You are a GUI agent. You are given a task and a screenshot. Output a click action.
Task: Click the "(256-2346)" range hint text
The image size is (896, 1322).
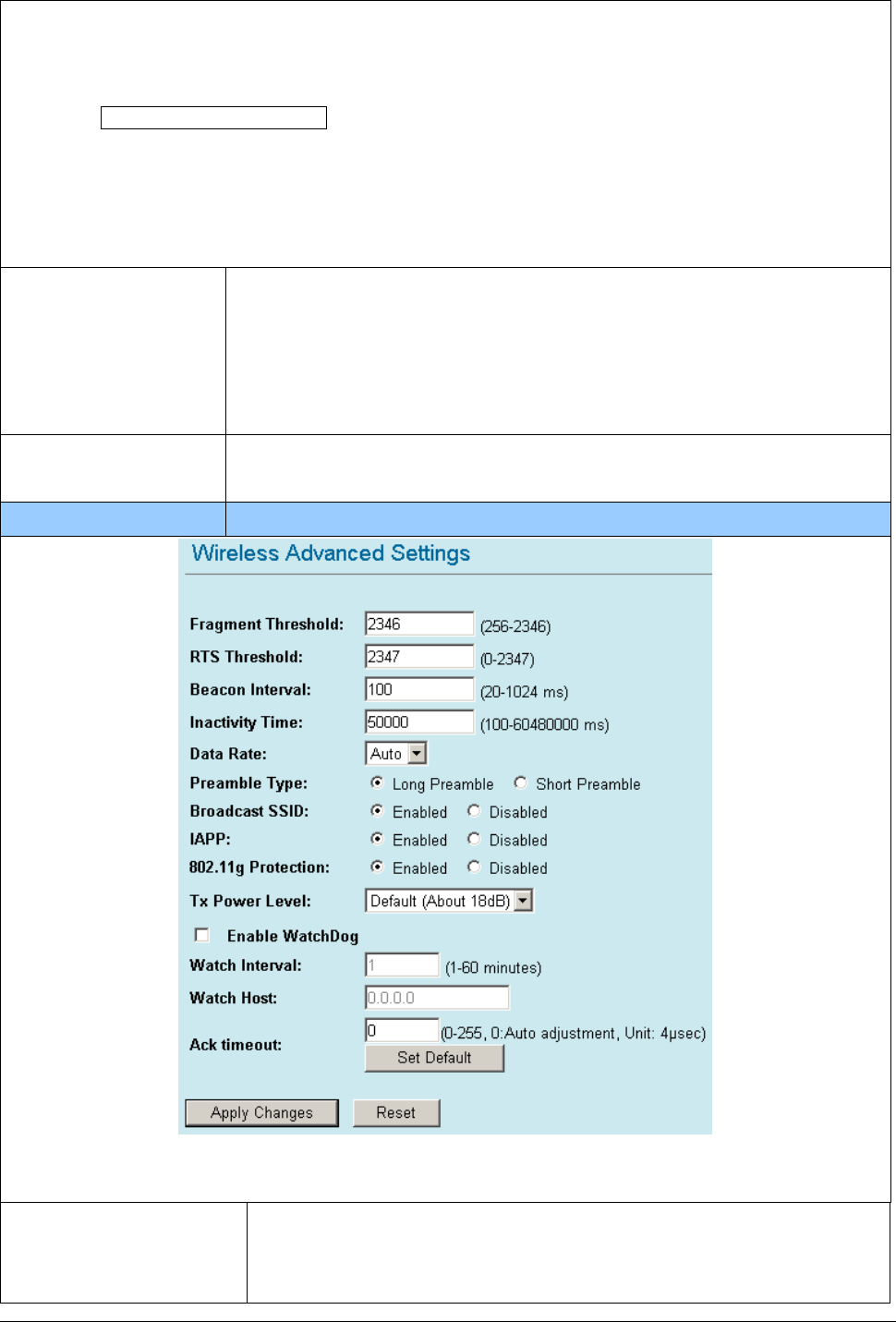pyautogui.click(x=515, y=626)
